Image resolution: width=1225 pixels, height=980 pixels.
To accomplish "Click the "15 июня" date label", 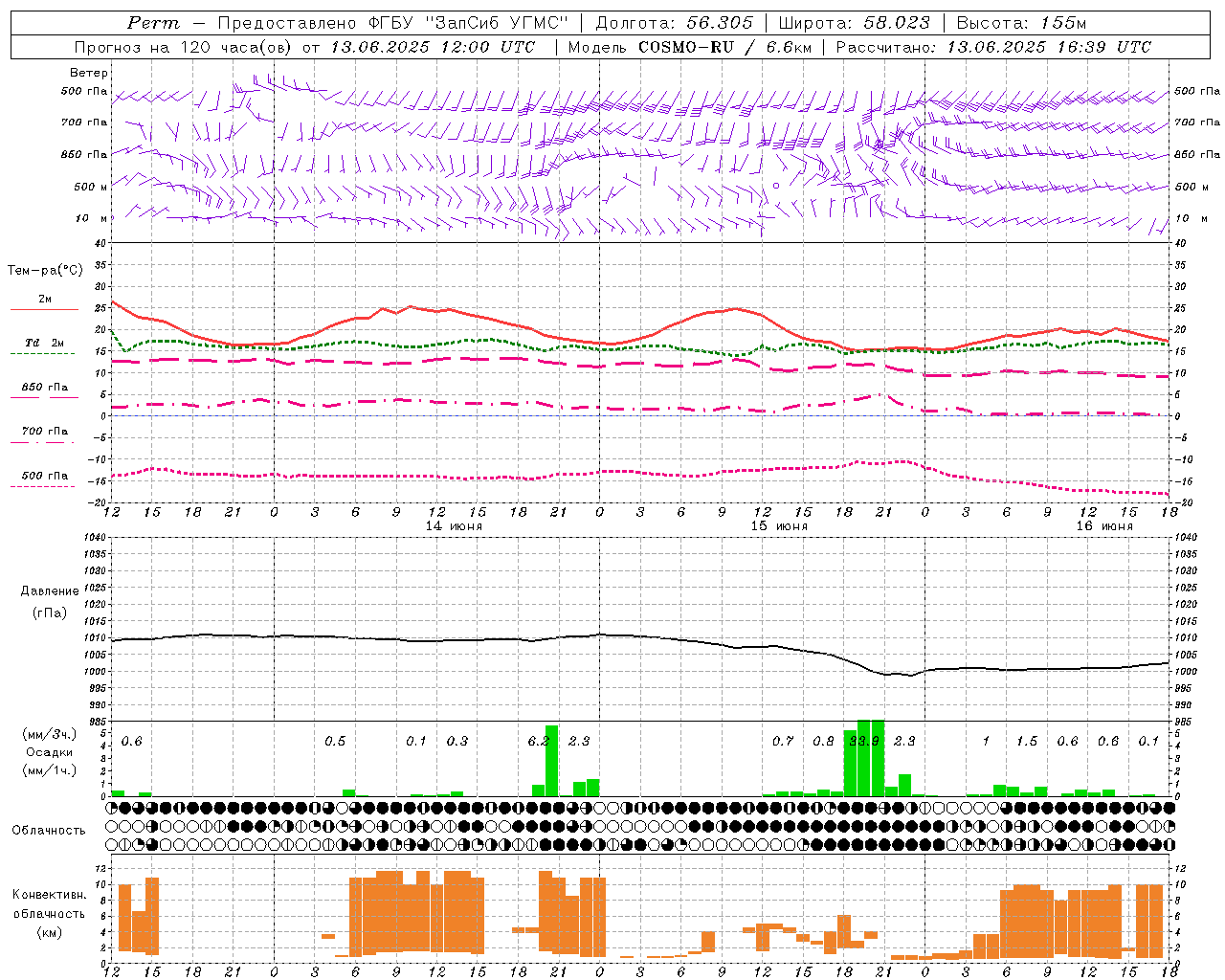I will click(778, 525).
